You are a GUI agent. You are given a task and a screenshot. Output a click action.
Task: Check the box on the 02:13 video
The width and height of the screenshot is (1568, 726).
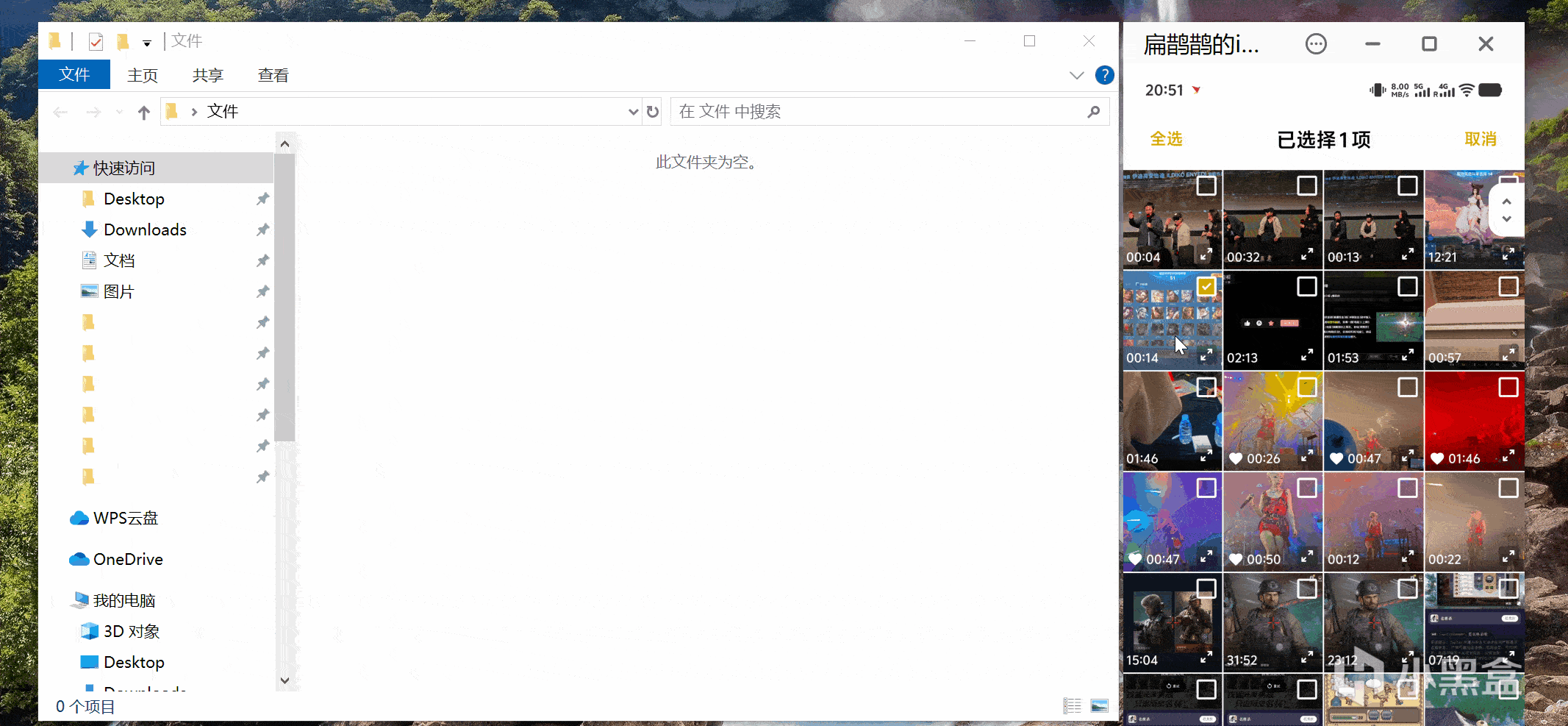pos(1307,286)
